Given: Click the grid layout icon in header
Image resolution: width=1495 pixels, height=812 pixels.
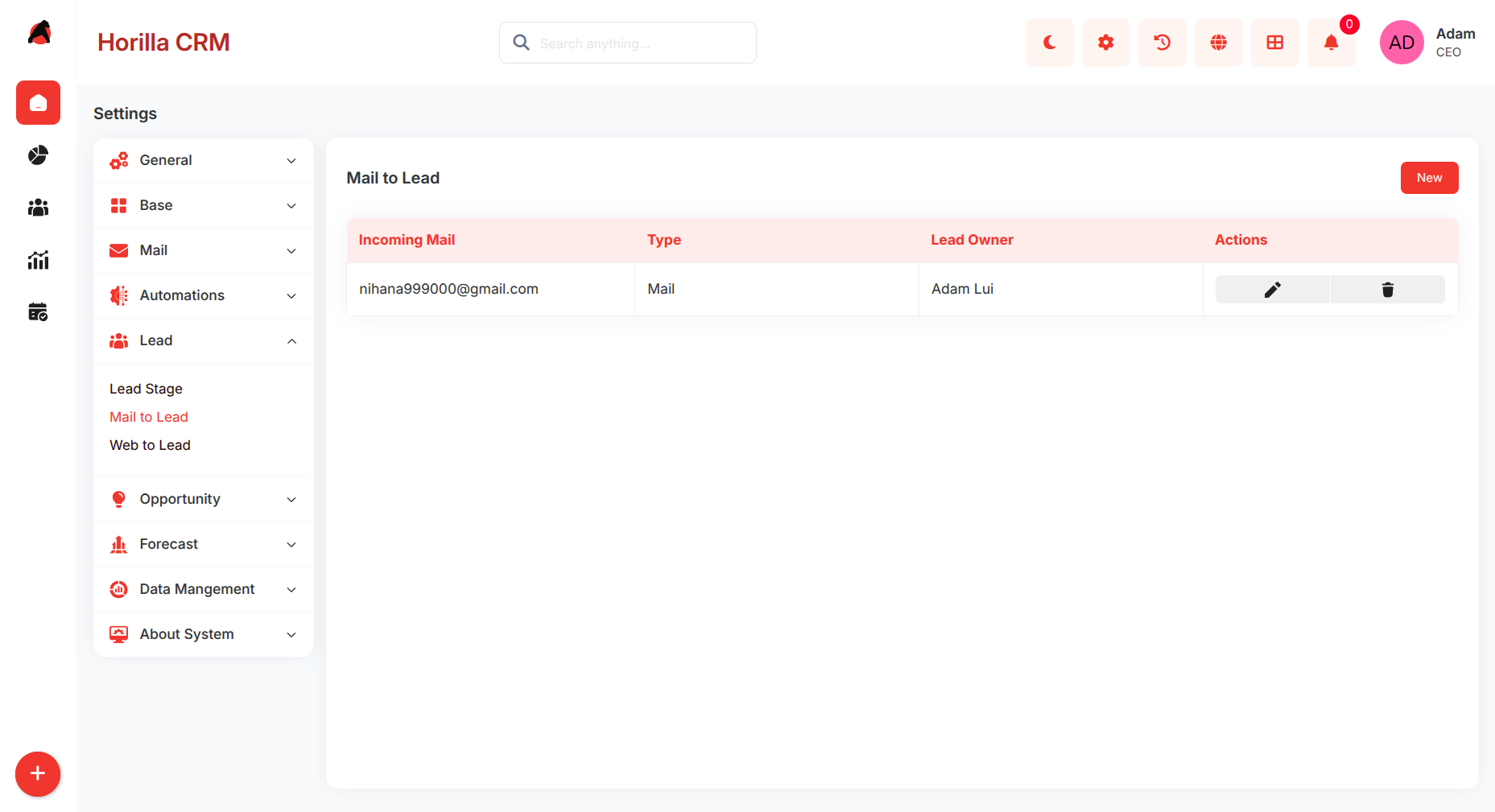Looking at the screenshot, I should pyautogui.click(x=1275, y=43).
